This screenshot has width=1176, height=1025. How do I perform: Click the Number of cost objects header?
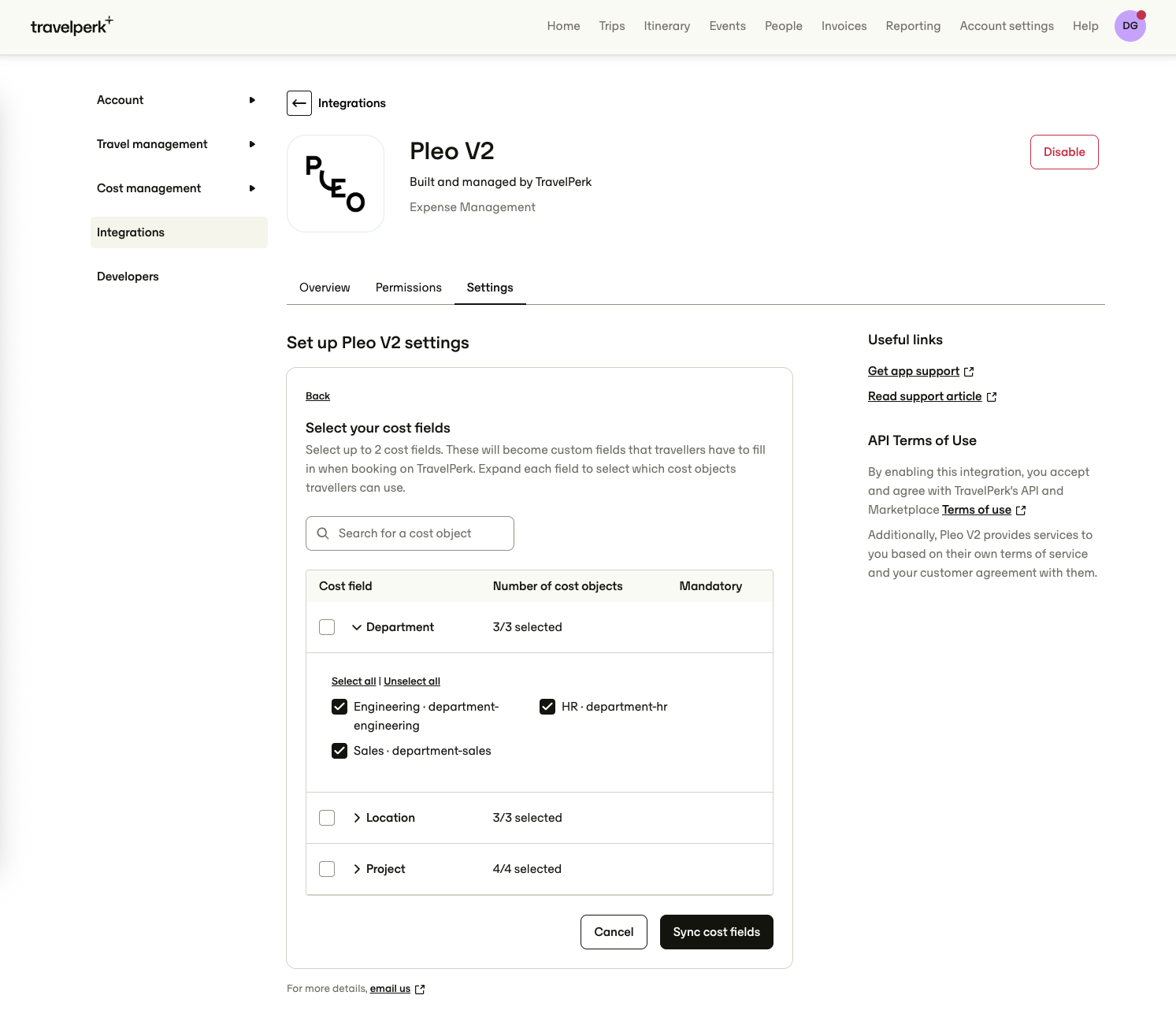[x=558, y=586]
